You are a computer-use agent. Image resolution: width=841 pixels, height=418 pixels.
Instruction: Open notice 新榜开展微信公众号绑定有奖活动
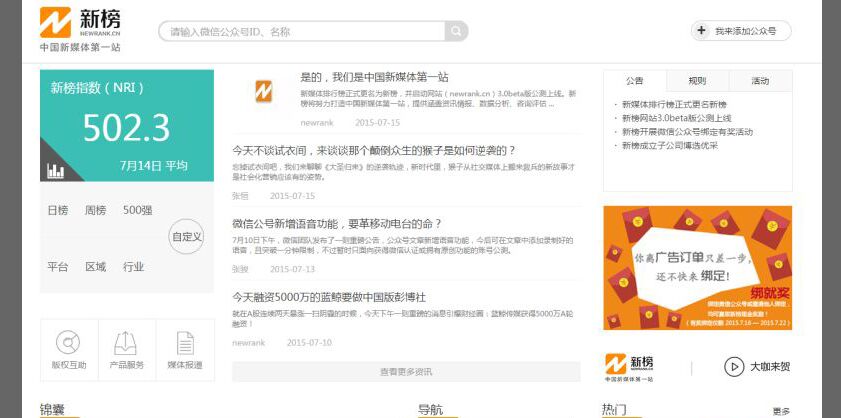click(x=687, y=131)
